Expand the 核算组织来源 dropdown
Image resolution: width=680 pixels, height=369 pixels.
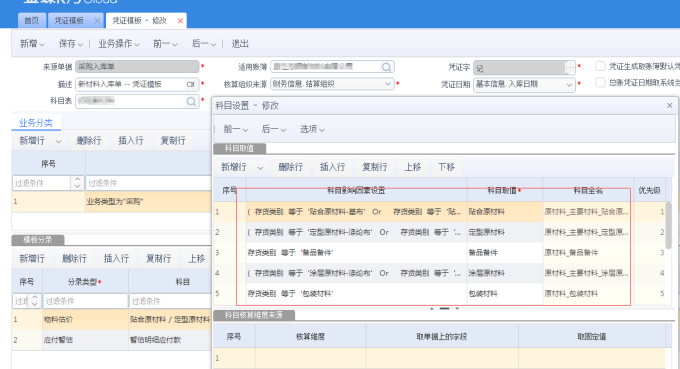tap(388, 84)
